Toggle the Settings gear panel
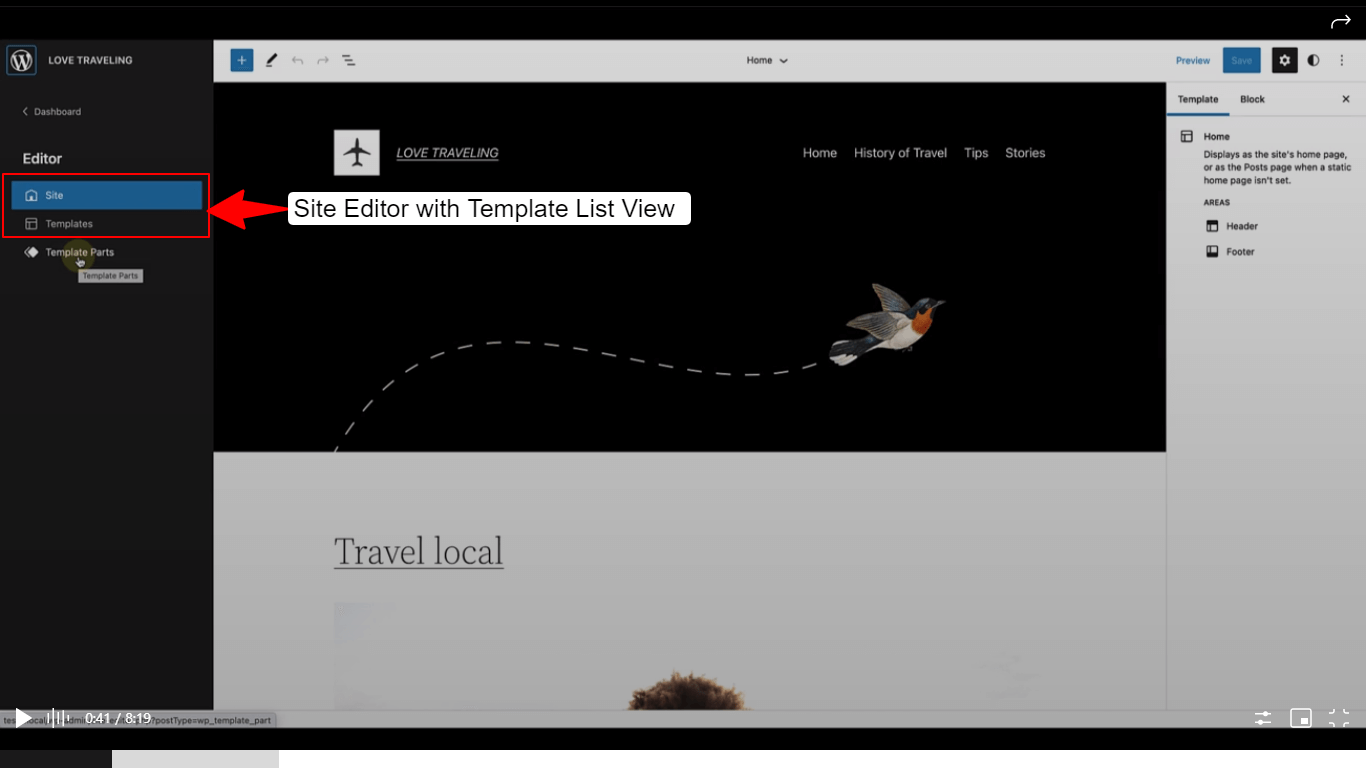Image resolution: width=1366 pixels, height=768 pixels. pos(1284,60)
